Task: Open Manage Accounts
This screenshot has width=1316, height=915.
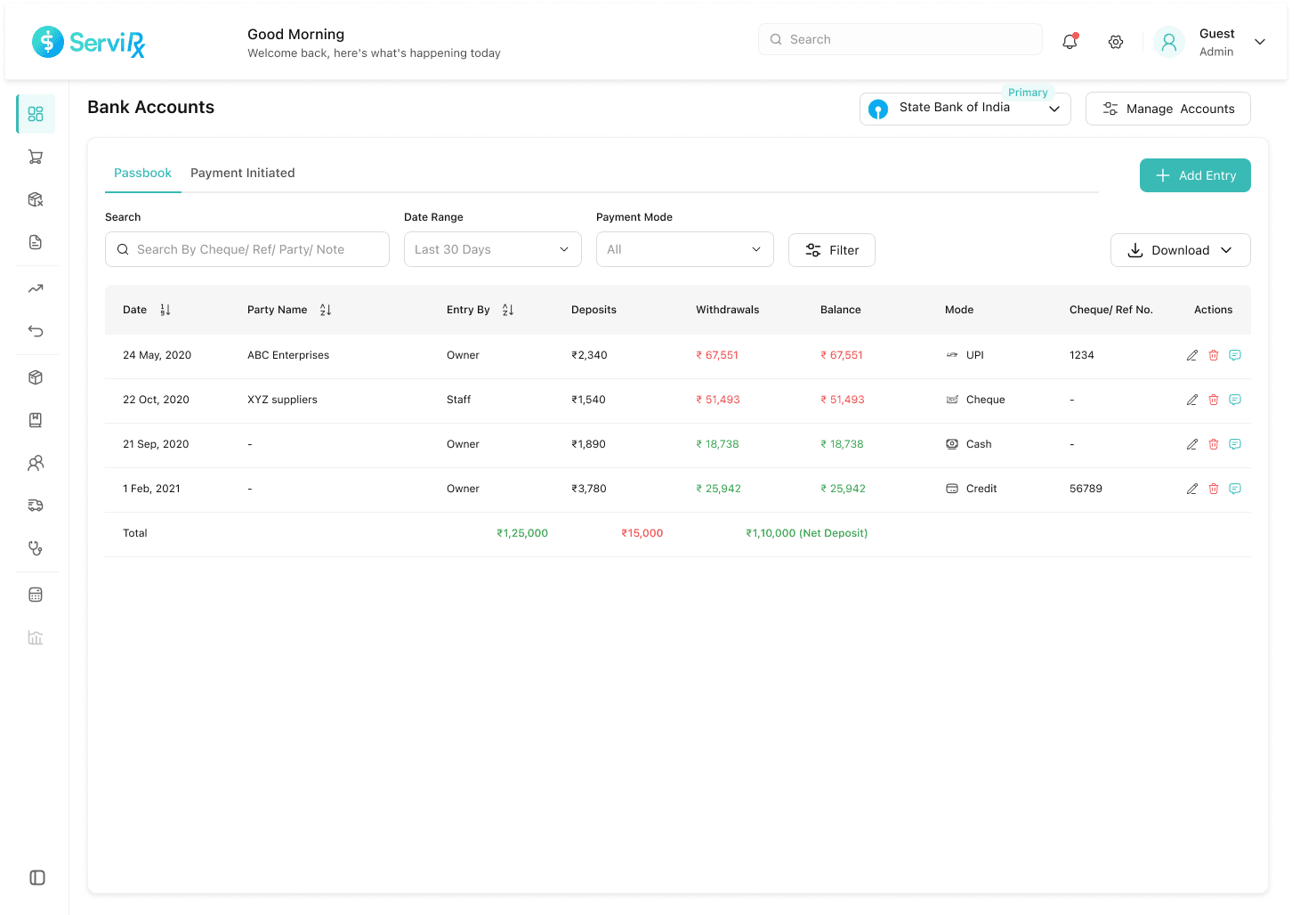Action: pos(1167,108)
